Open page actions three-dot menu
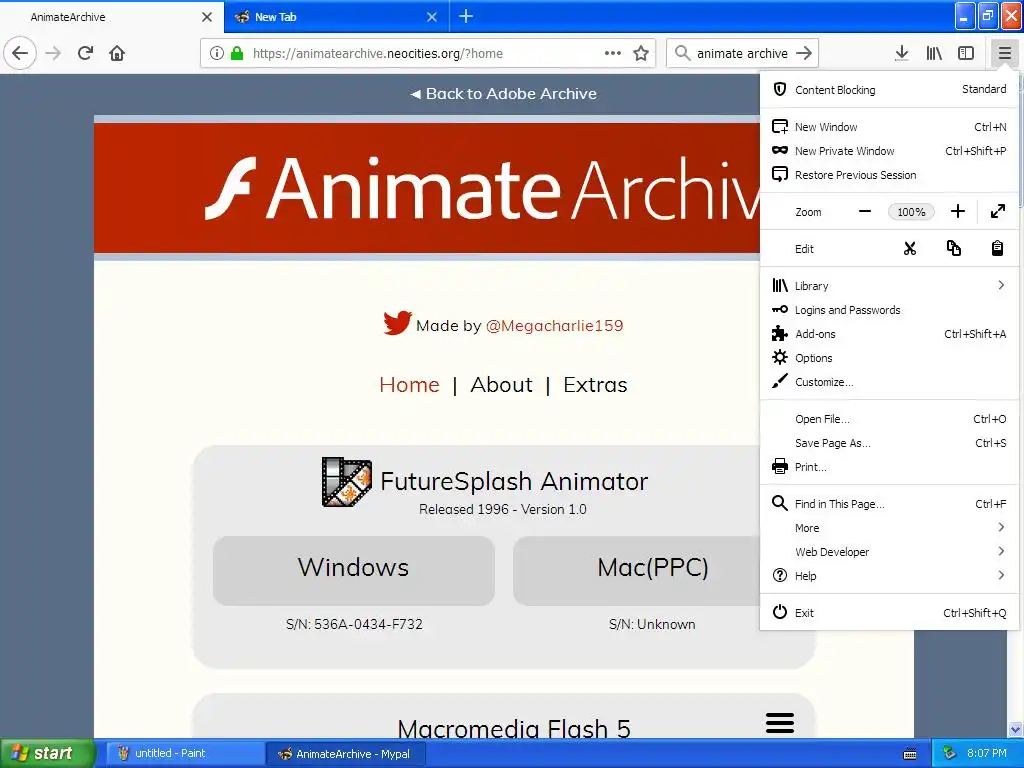The height and width of the screenshot is (768, 1024). [613, 53]
